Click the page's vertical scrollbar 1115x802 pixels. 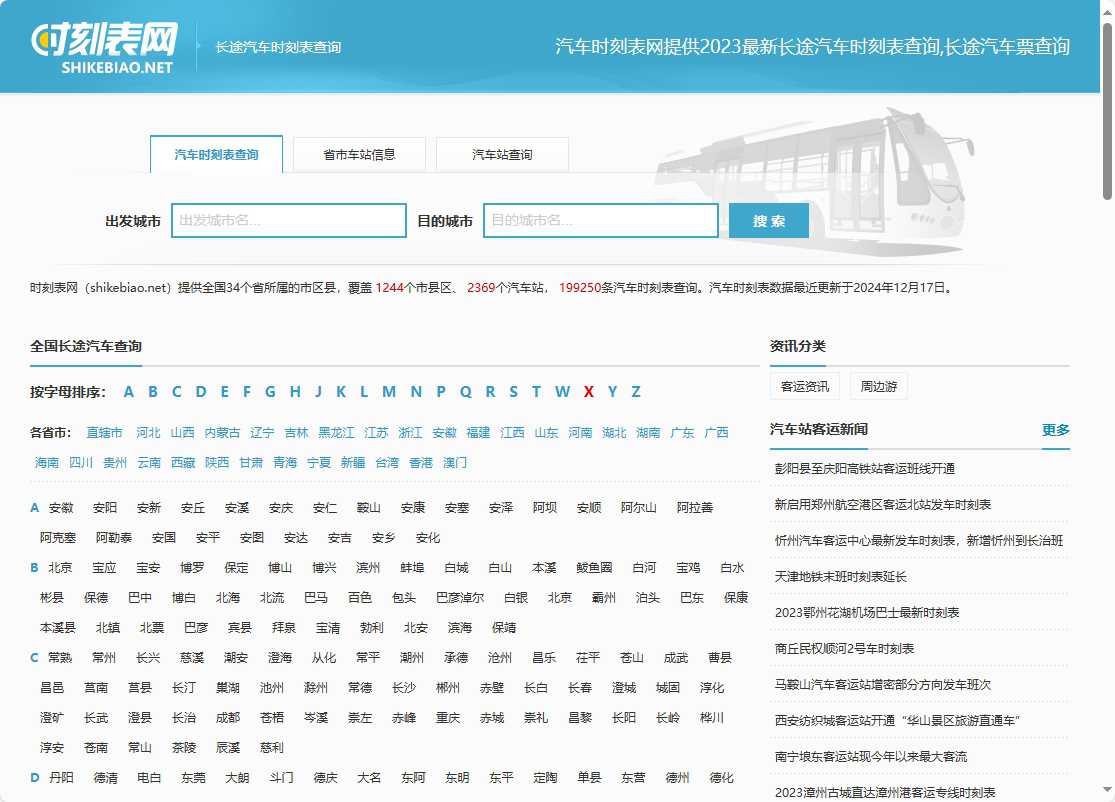point(1107,110)
